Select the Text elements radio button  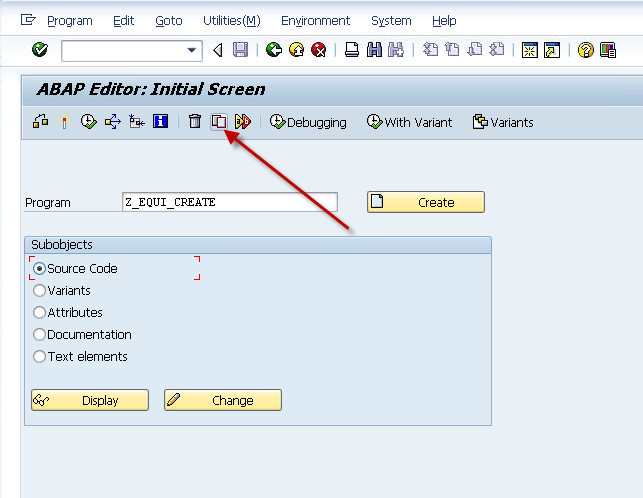pyautogui.click(x=39, y=356)
